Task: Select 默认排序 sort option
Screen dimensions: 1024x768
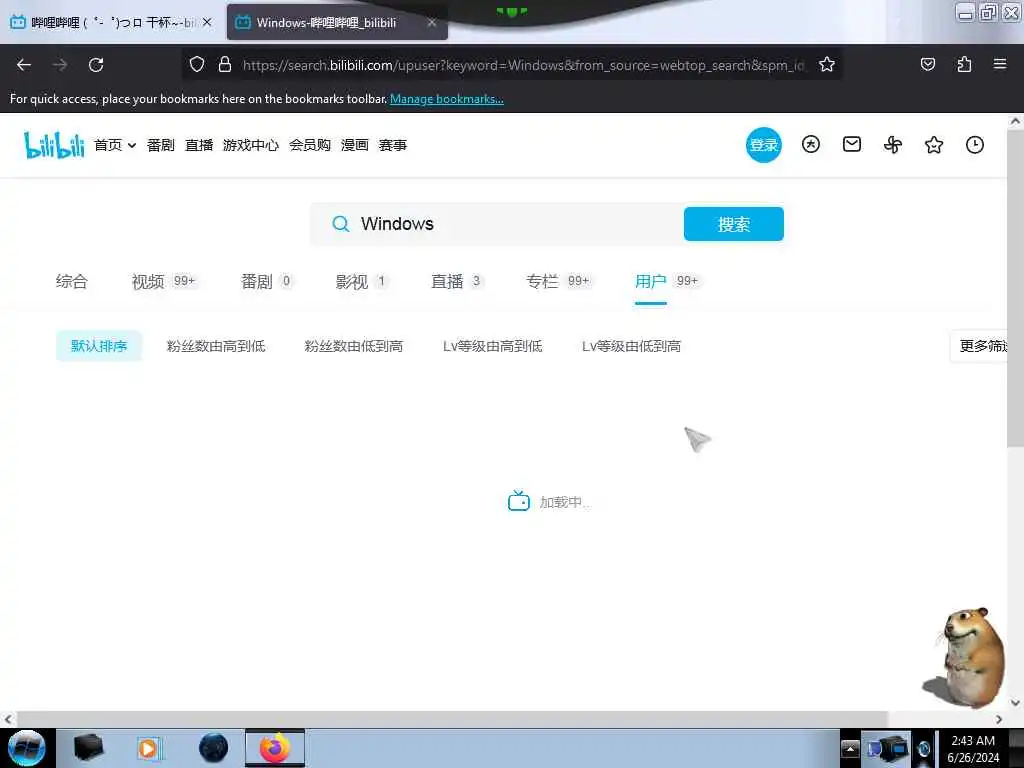Action: click(x=99, y=346)
